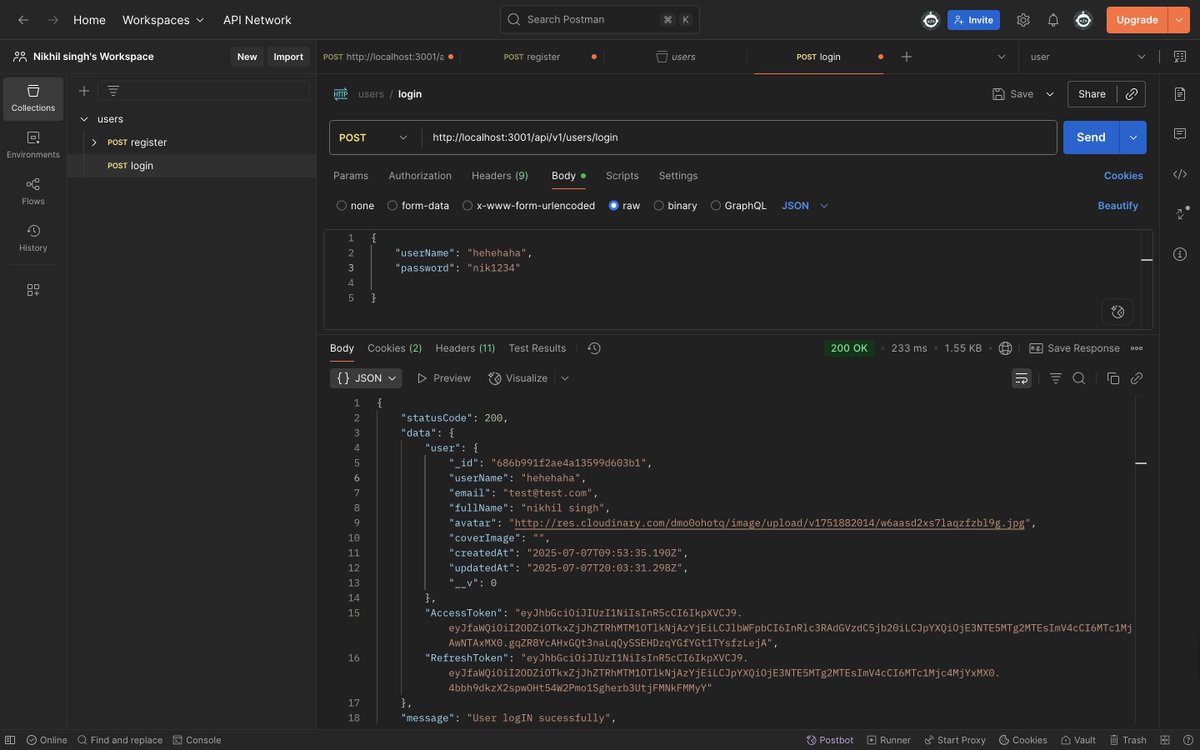Open the Send button dropdown arrow
1200x750 pixels.
point(1133,137)
